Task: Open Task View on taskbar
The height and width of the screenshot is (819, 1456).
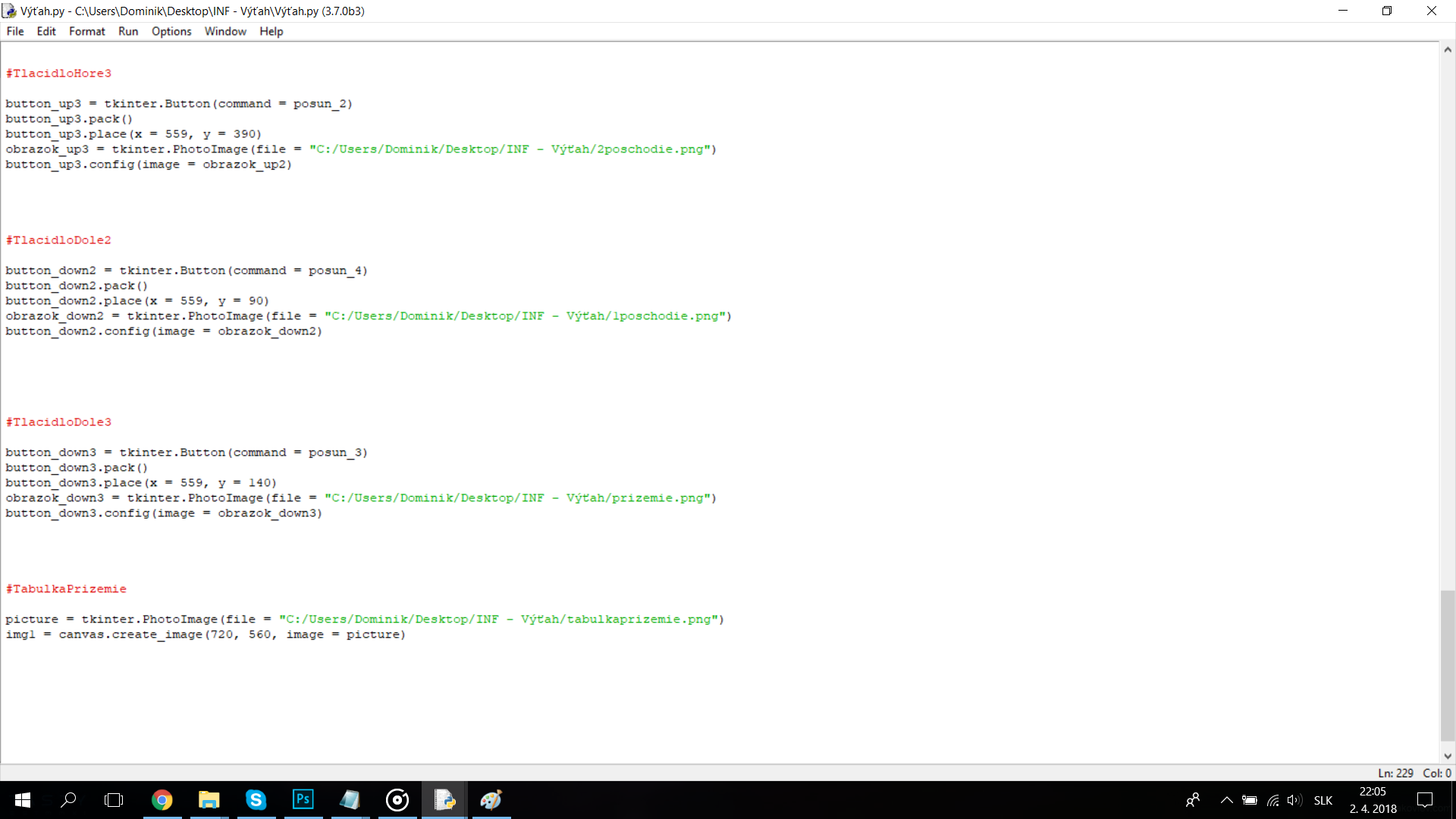Action: click(x=114, y=800)
